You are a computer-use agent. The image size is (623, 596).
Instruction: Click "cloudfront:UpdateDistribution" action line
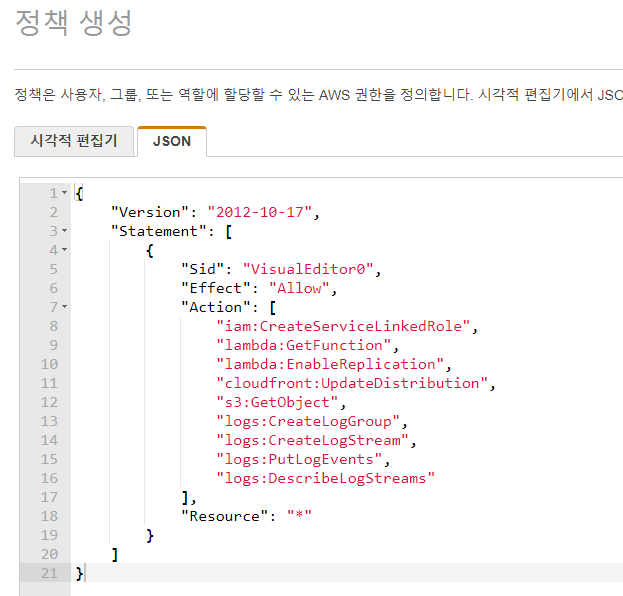[x=352, y=383]
